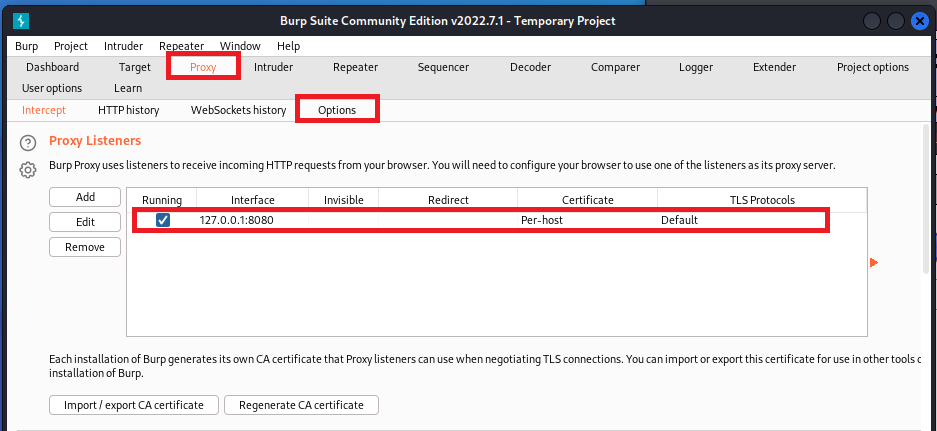The image size is (937, 431).
Task: Open the Intruder menu in menu bar
Action: (123, 46)
